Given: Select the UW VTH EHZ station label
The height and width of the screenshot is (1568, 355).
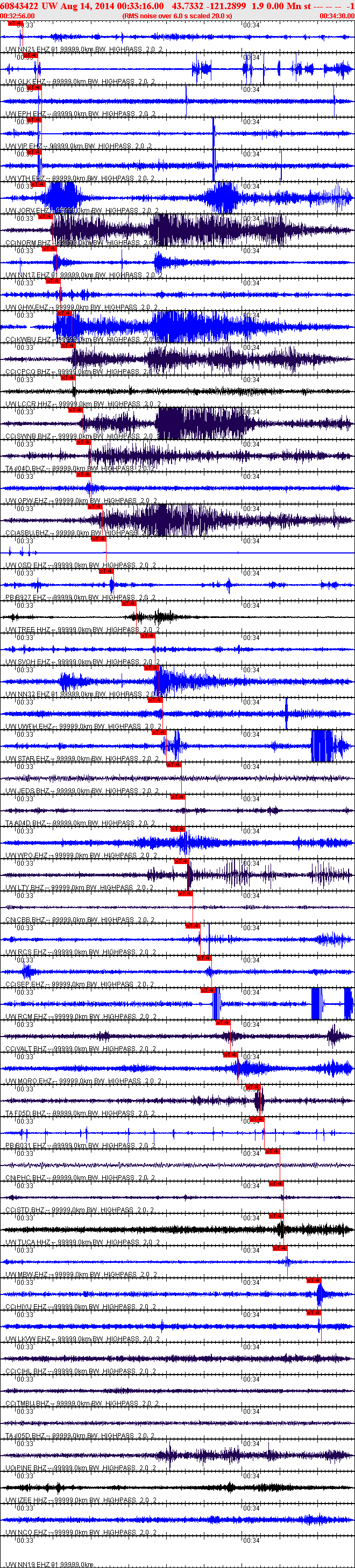Looking at the screenshot, I should pyautogui.click(x=79, y=178).
